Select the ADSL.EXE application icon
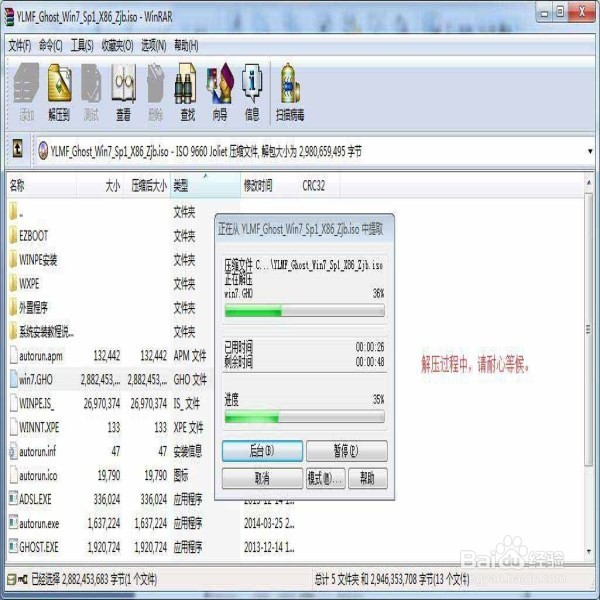 point(13,498)
